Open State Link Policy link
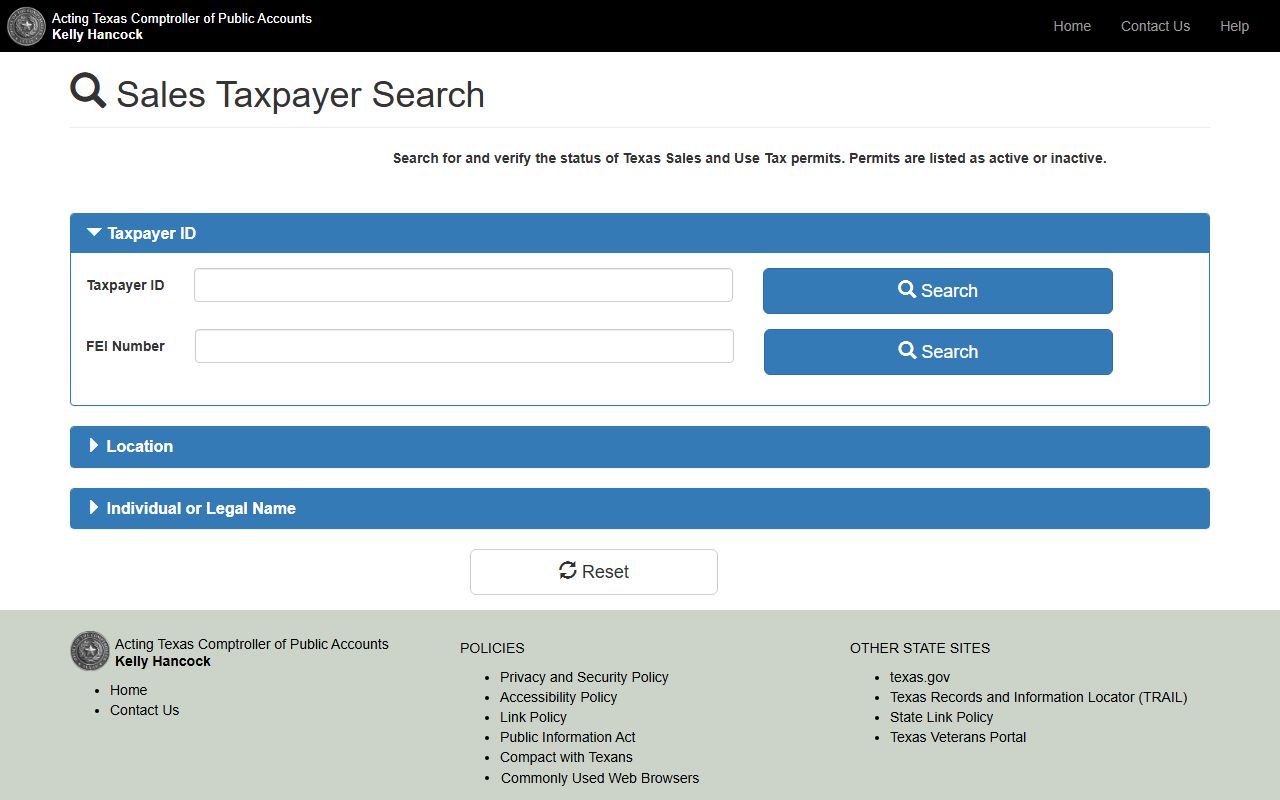This screenshot has width=1280, height=800. click(941, 717)
